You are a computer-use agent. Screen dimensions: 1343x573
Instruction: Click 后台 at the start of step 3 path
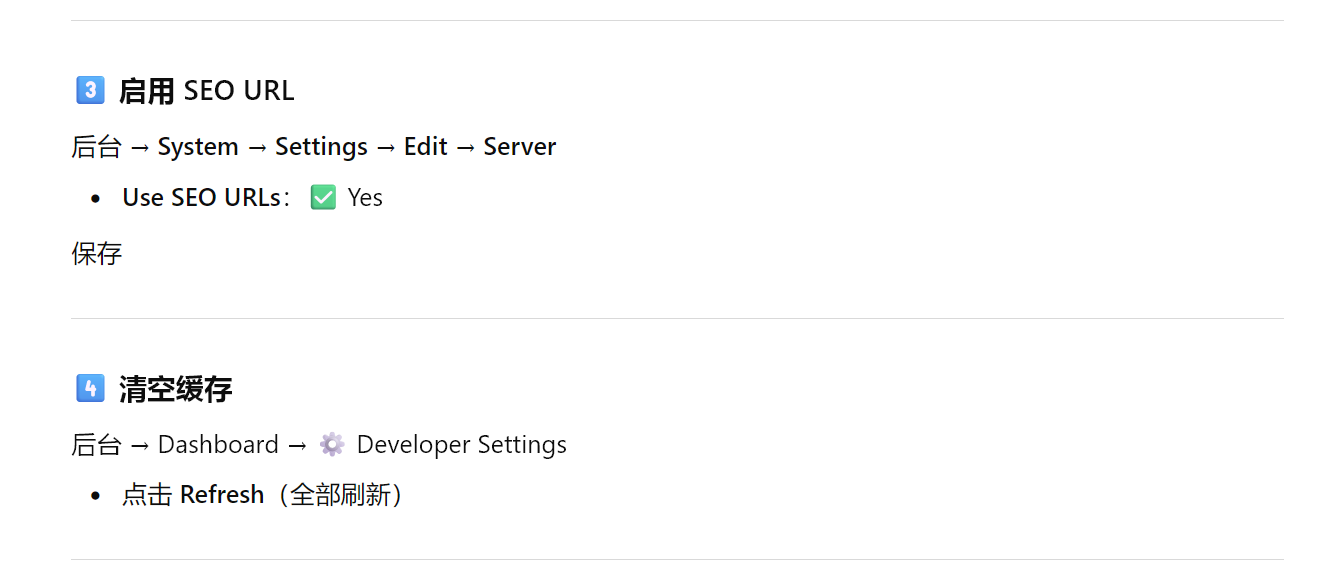point(97,147)
